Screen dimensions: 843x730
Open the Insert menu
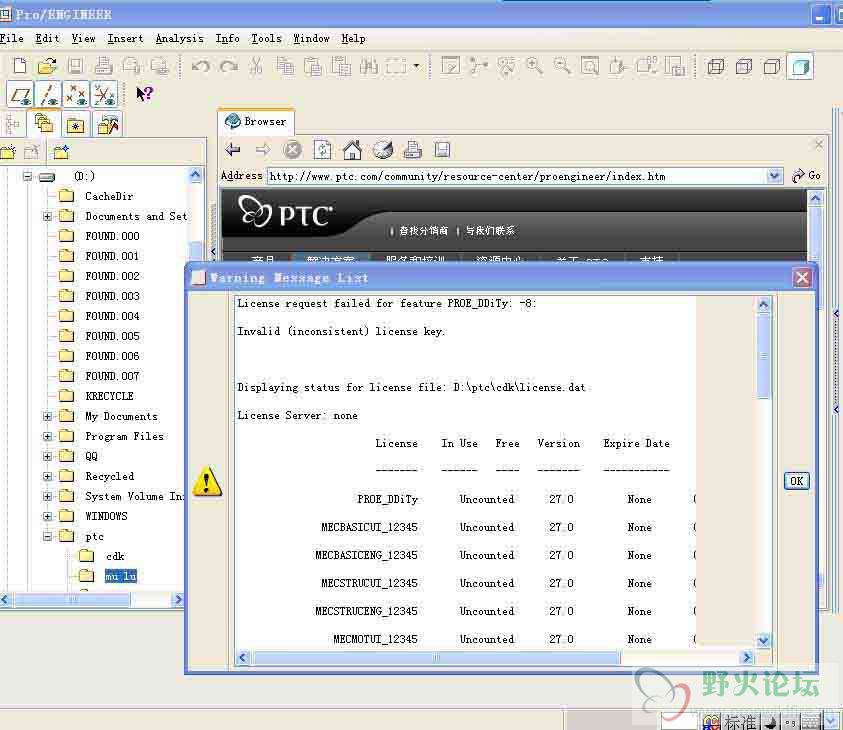tap(125, 38)
